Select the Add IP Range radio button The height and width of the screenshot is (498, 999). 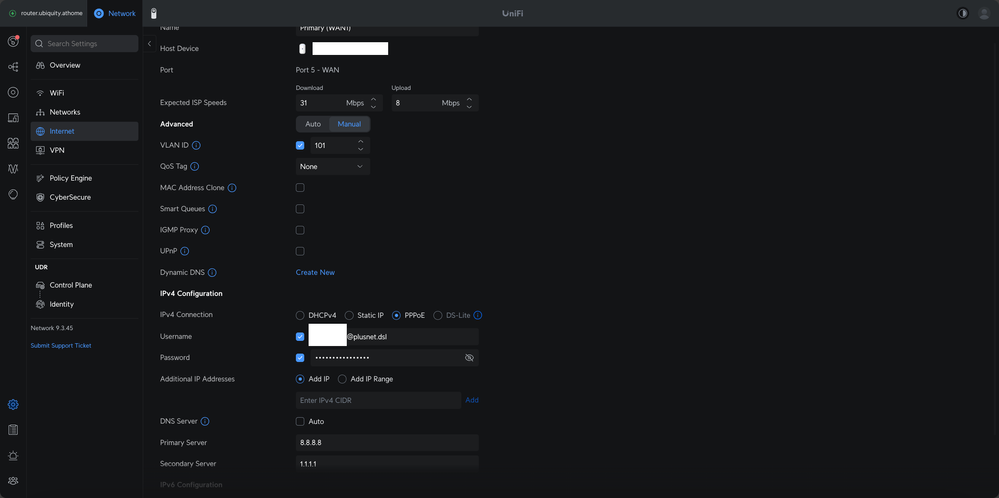coord(342,379)
